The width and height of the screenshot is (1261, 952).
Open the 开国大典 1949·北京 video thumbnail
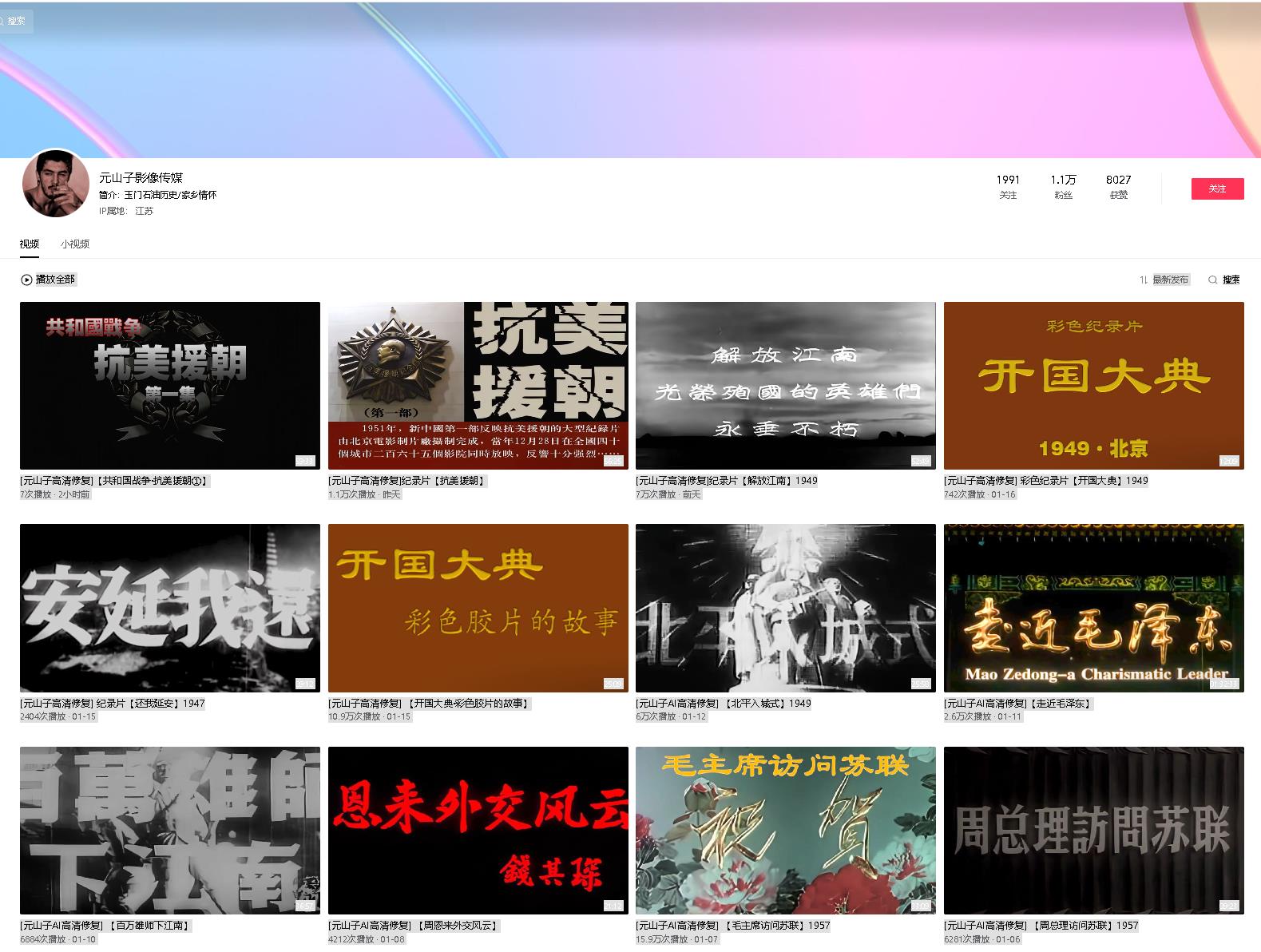coord(1093,385)
